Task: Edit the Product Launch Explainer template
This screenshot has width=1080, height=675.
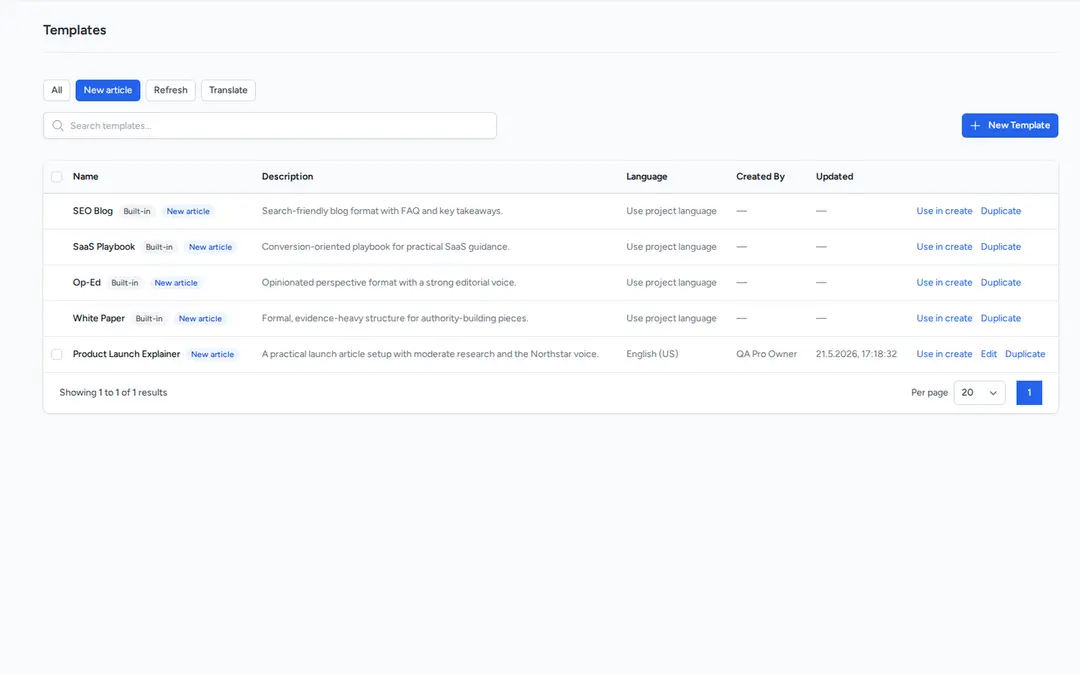Action: click(x=988, y=354)
